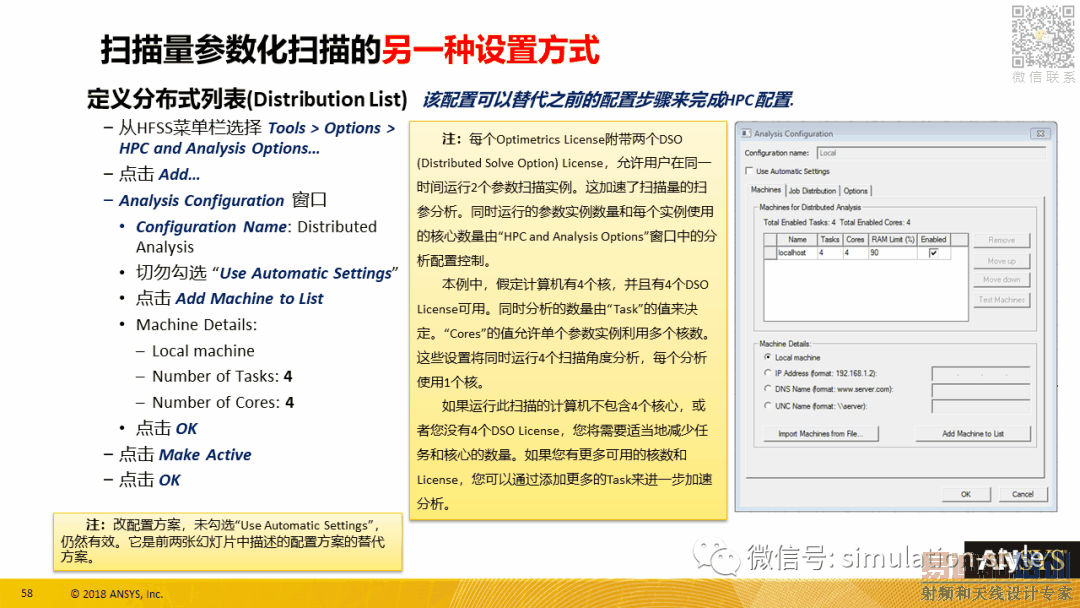This screenshot has width=1080, height=608.
Task: Click the 'Number of Cores: 4' bullet
Action: (x=222, y=402)
